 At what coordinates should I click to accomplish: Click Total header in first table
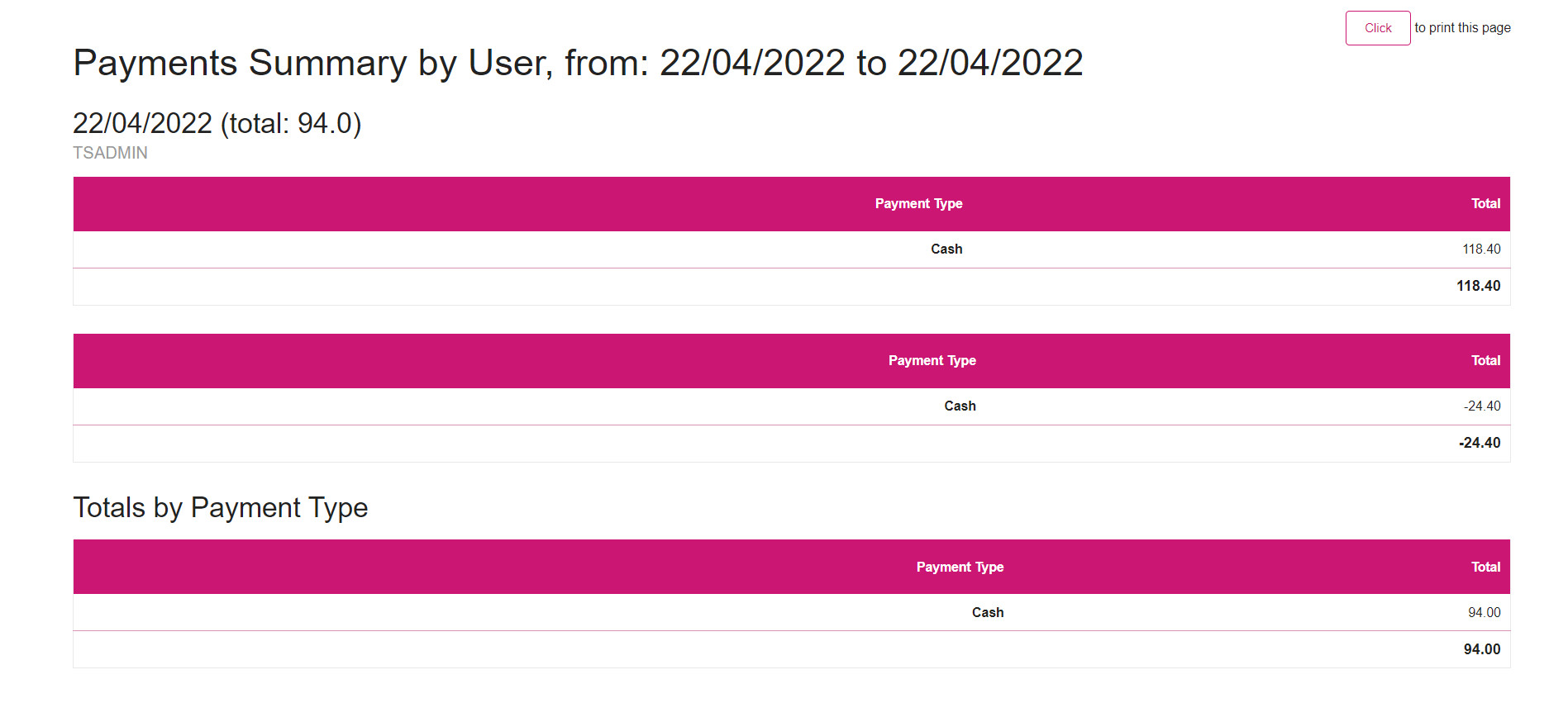[x=1485, y=203]
